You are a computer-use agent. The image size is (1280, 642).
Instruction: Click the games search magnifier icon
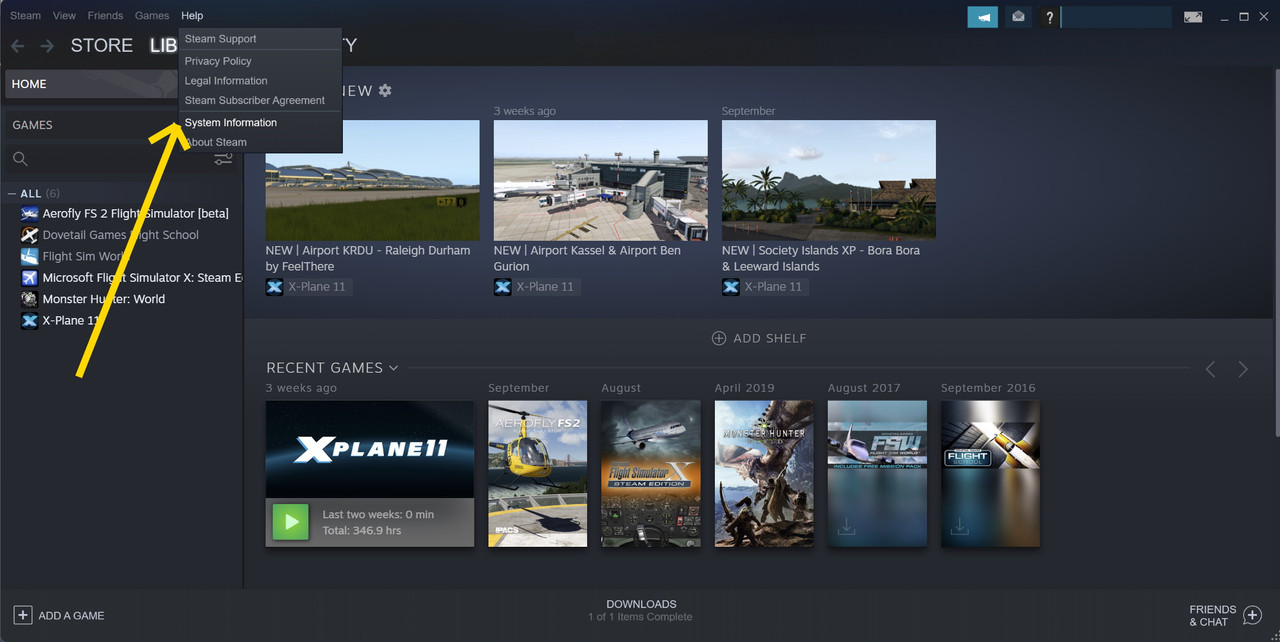pos(20,159)
